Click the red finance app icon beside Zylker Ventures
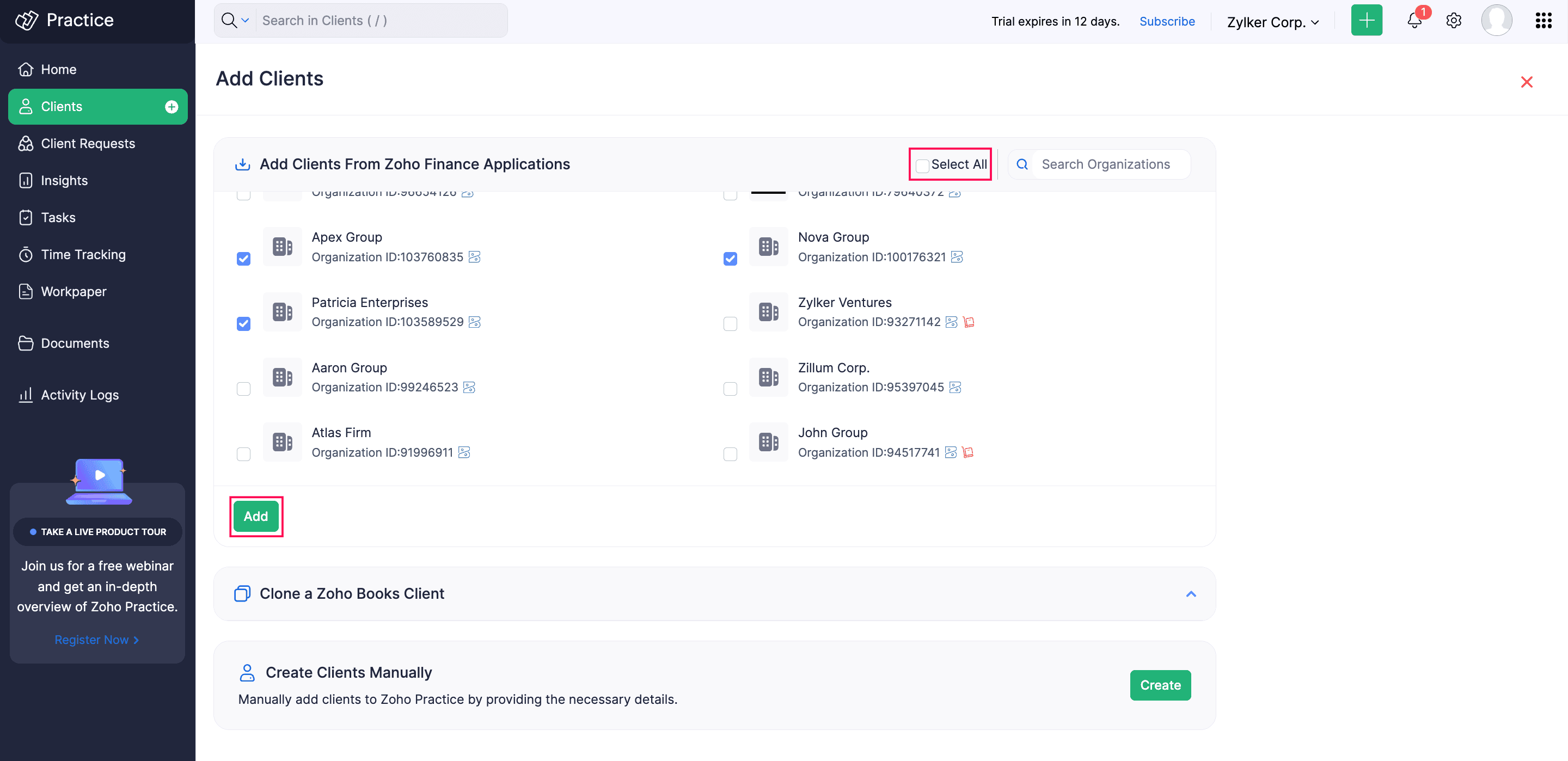The image size is (1568, 761). coord(969,322)
